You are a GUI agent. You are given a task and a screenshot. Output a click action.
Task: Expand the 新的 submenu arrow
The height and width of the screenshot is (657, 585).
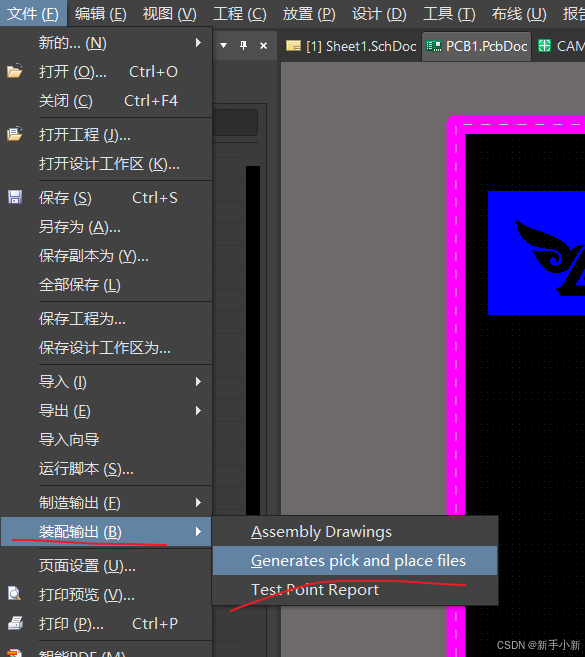pos(198,43)
